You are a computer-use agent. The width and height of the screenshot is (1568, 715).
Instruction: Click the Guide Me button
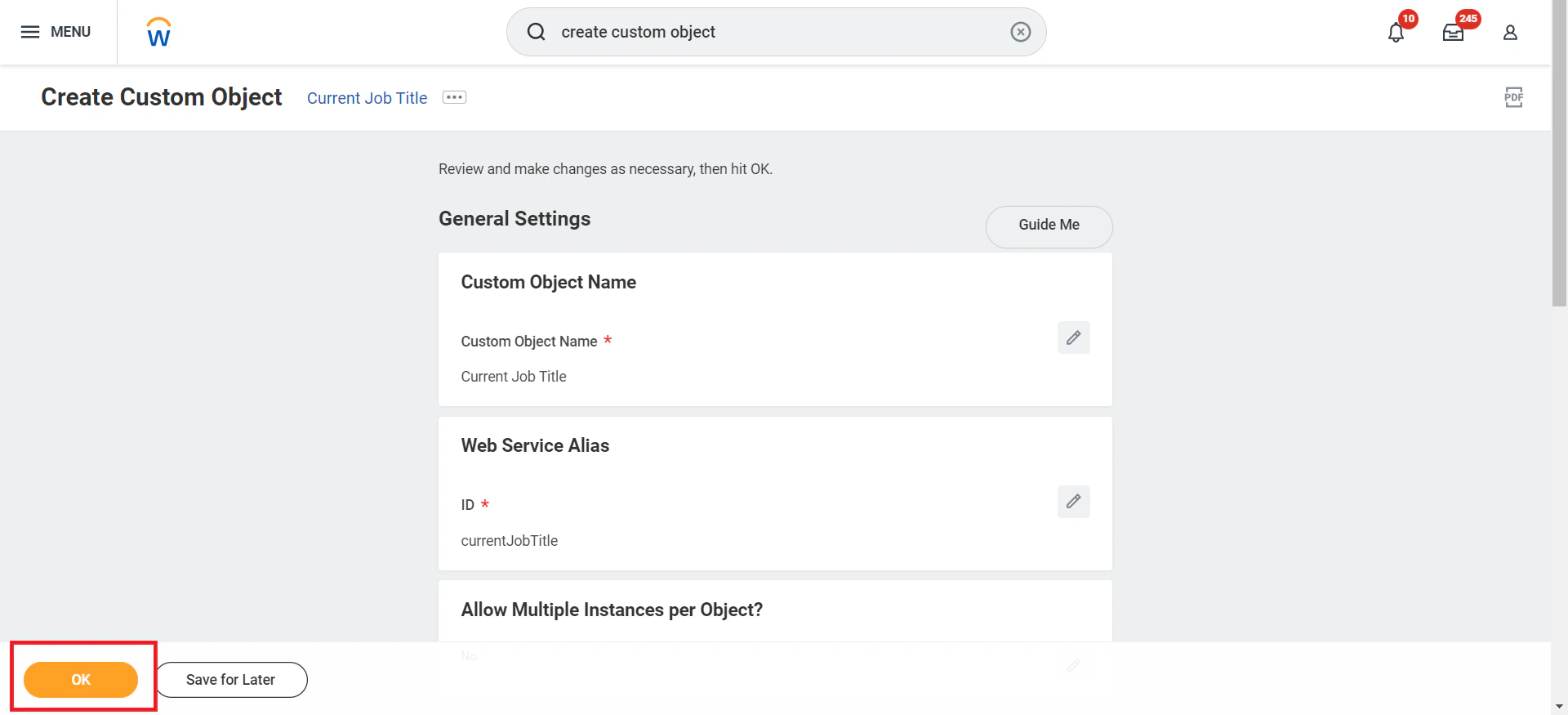(x=1049, y=225)
